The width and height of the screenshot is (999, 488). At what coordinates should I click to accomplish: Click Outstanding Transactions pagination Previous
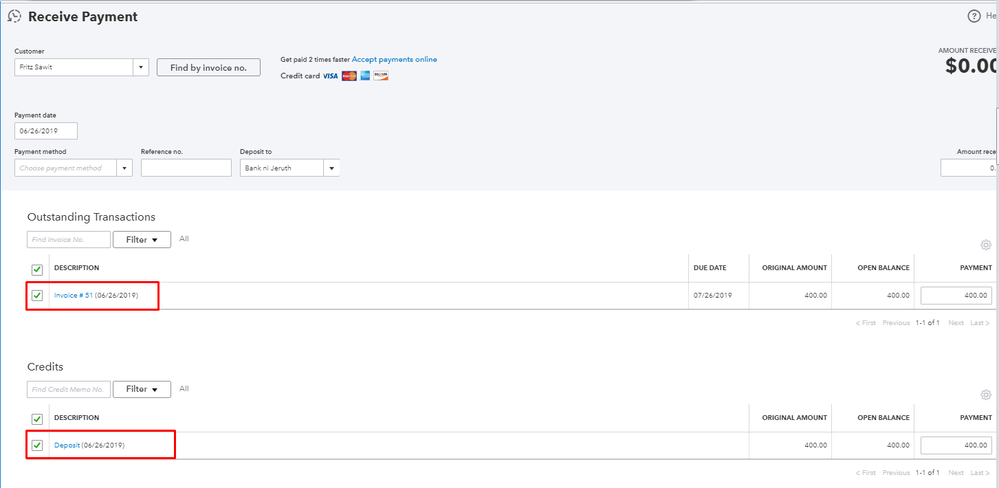click(896, 323)
